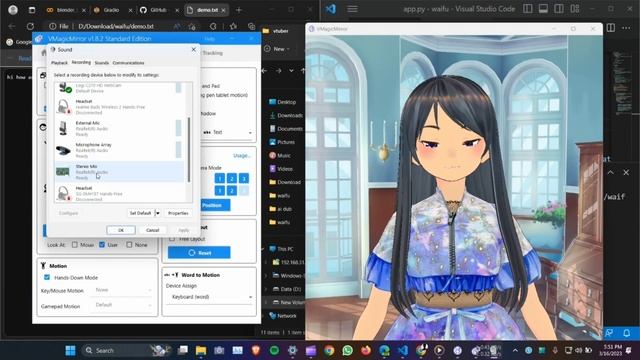The image size is (640, 360).
Task: Open the Tracking tab in VMagicMirror
Action: tap(212, 53)
